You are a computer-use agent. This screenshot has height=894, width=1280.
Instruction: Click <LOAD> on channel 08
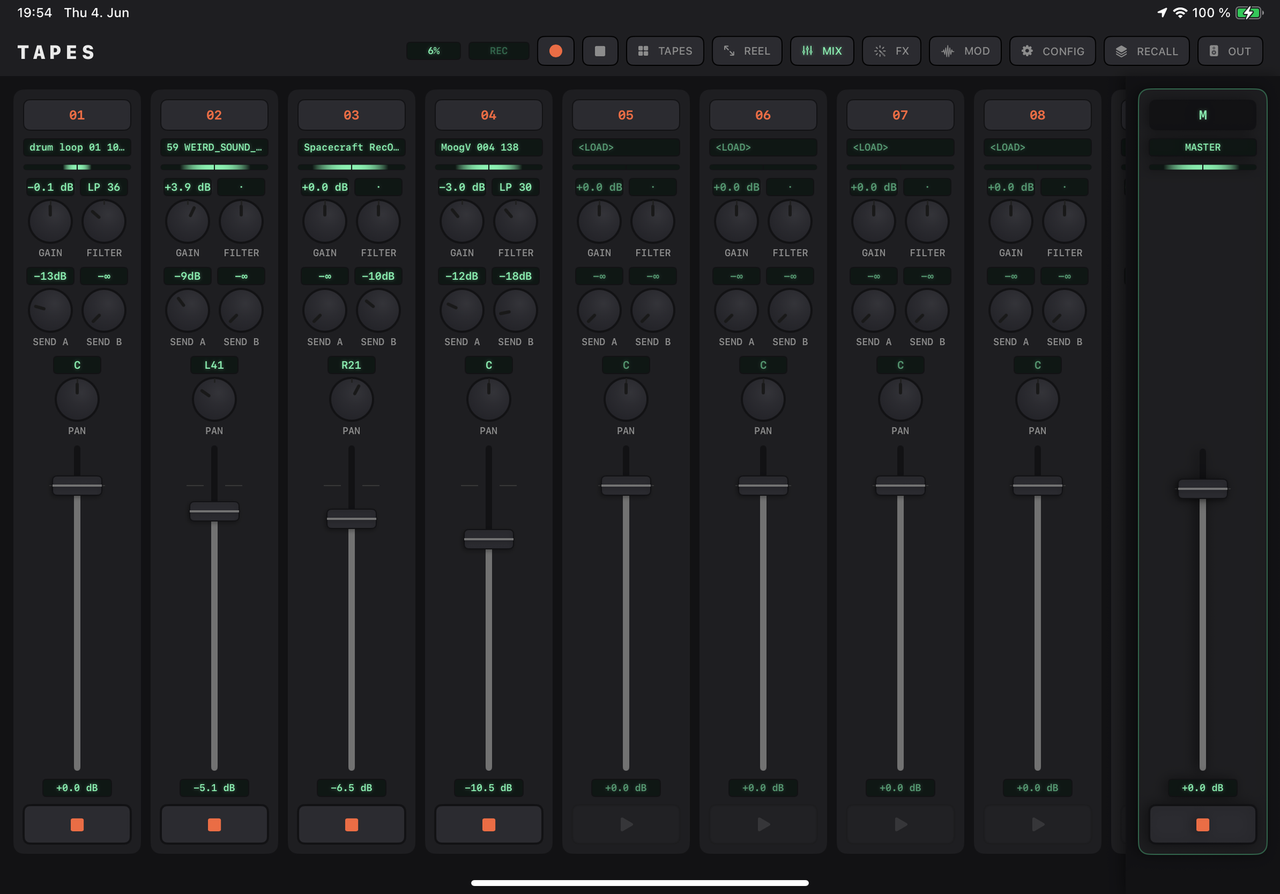(x=1037, y=147)
